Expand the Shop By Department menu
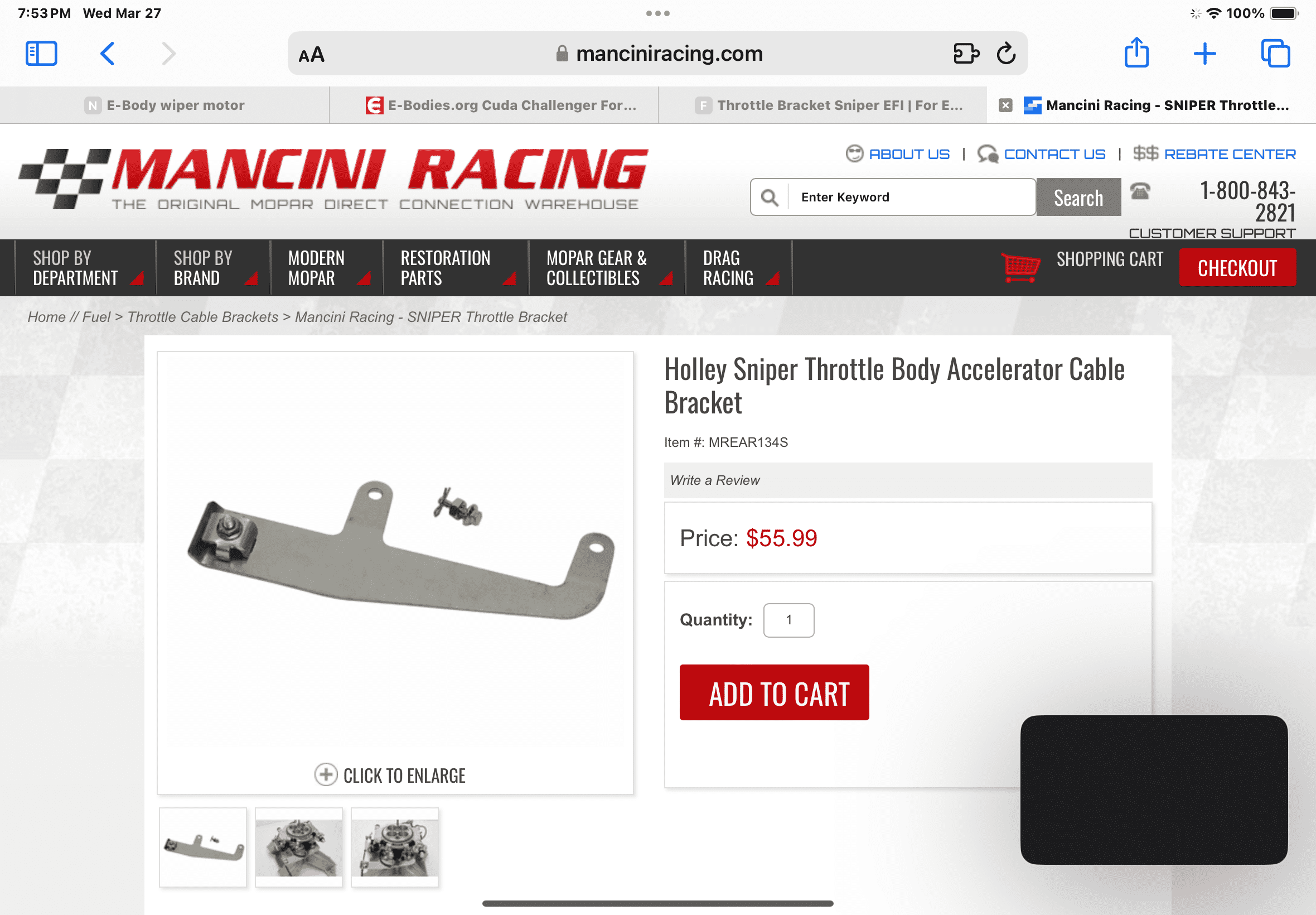Viewport: 1316px width, 915px height. [x=85, y=268]
